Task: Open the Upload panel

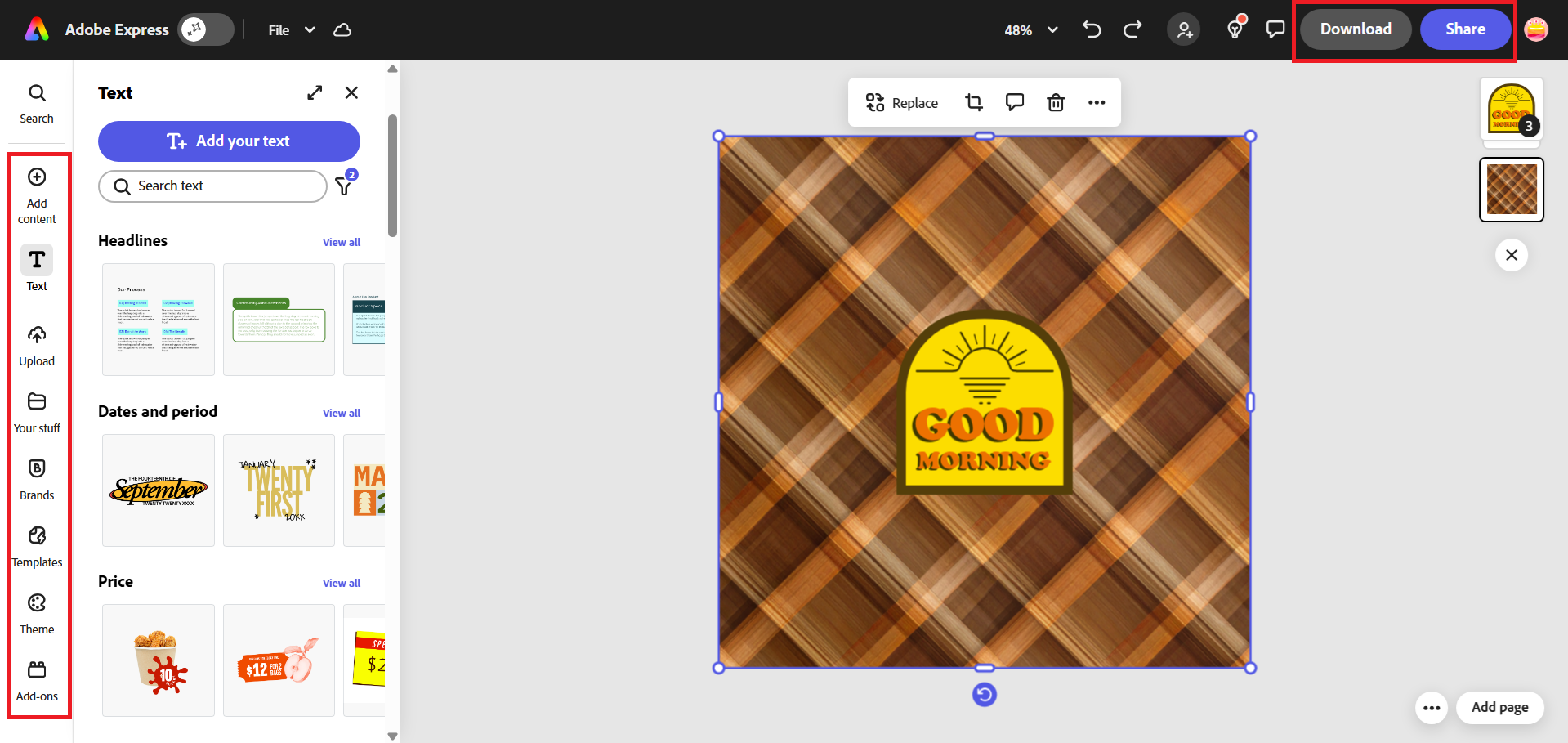Action: pos(37,343)
